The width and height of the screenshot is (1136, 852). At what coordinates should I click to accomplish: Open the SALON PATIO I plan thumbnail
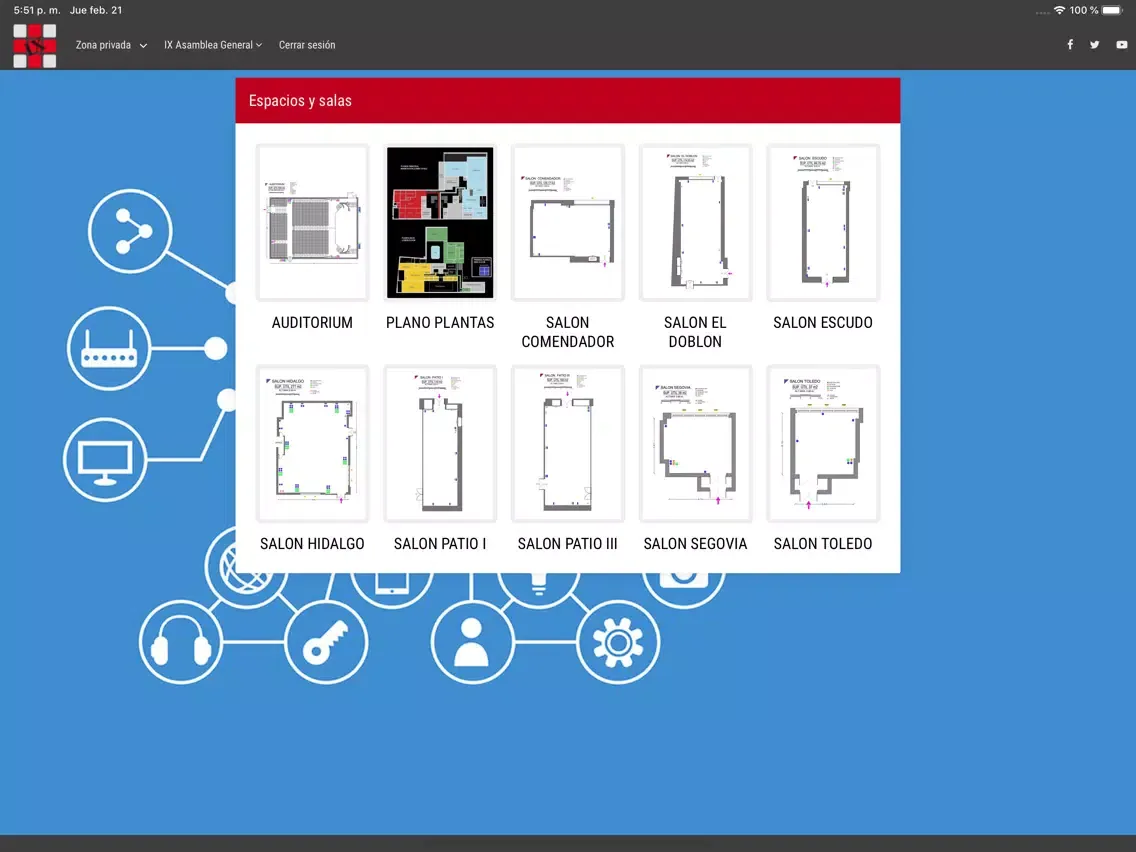tap(440, 443)
